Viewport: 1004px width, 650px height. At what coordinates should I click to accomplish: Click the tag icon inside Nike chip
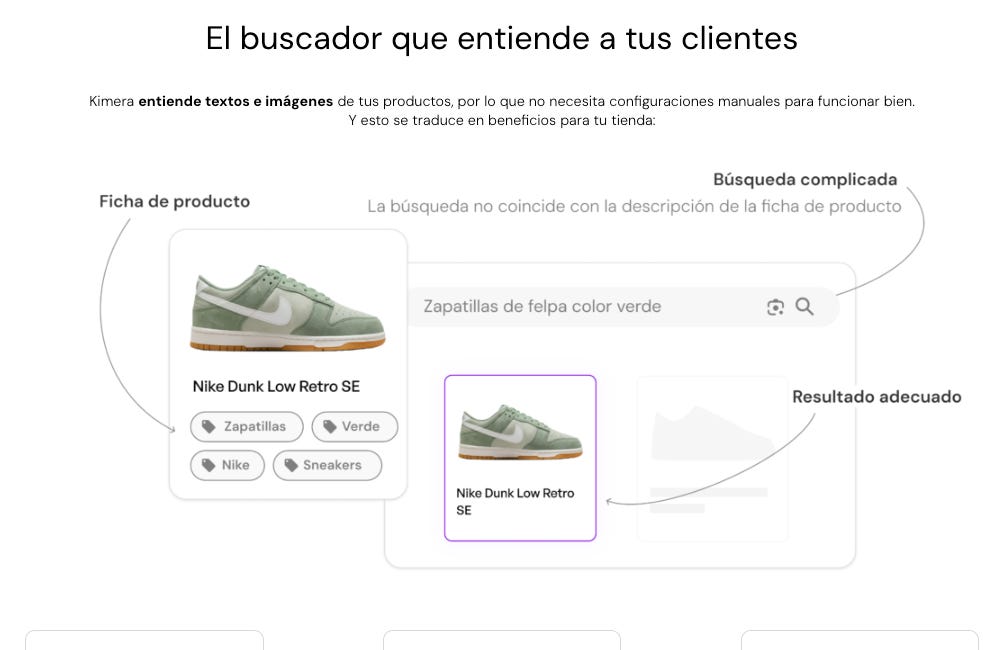208,466
